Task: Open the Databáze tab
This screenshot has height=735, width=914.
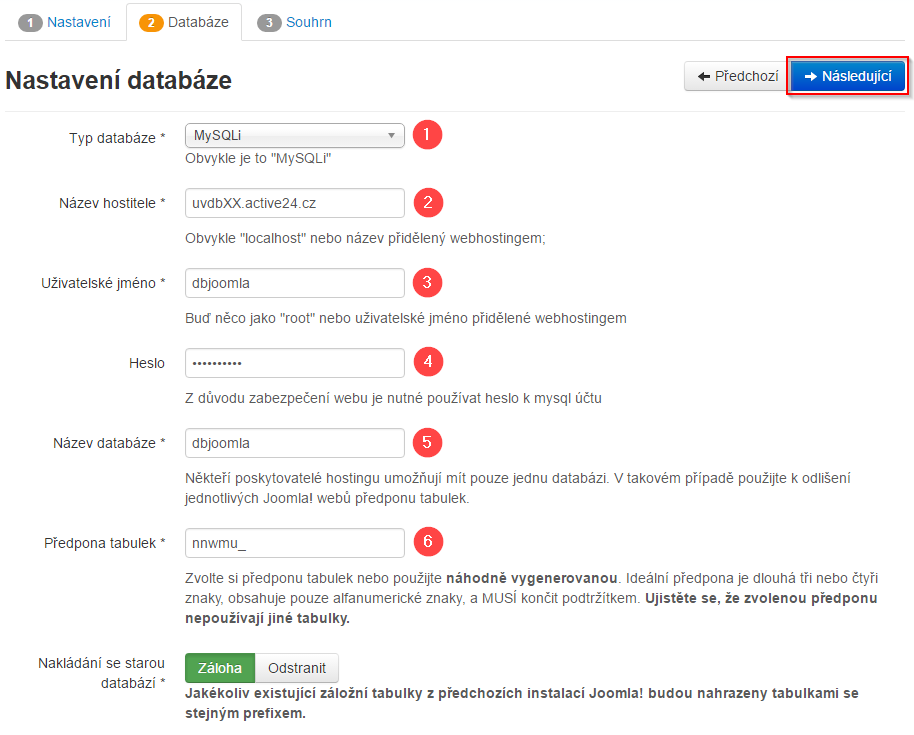Action: tap(184, 22)
